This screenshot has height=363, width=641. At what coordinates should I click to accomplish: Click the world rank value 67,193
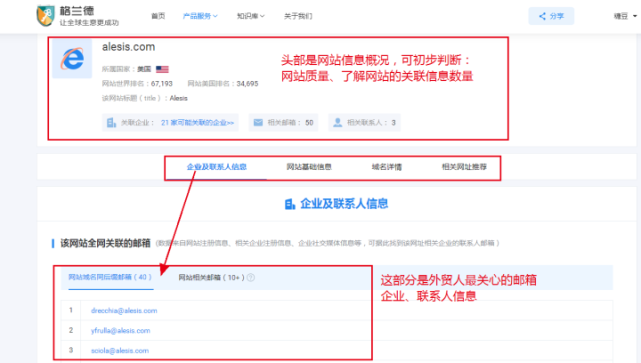click(x=162, y=84)
